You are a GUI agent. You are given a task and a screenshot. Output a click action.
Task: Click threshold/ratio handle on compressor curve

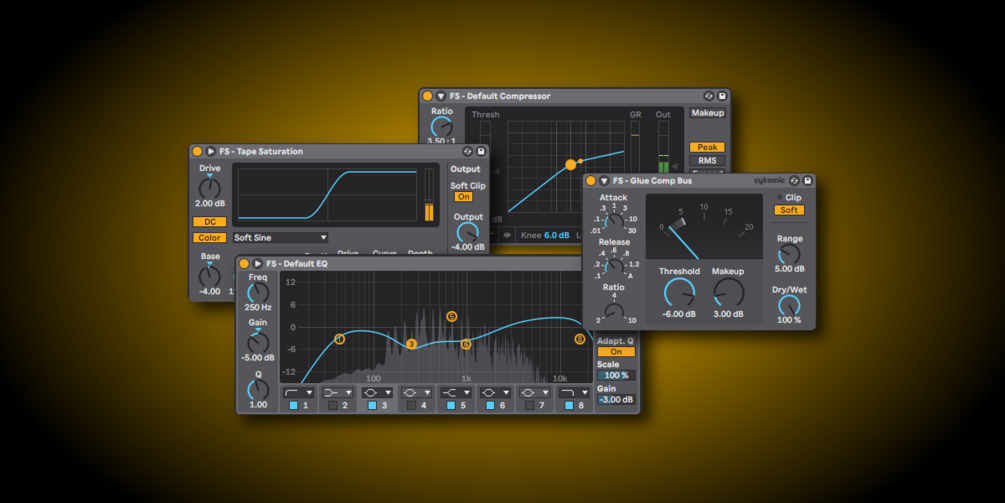coord(570,165)
